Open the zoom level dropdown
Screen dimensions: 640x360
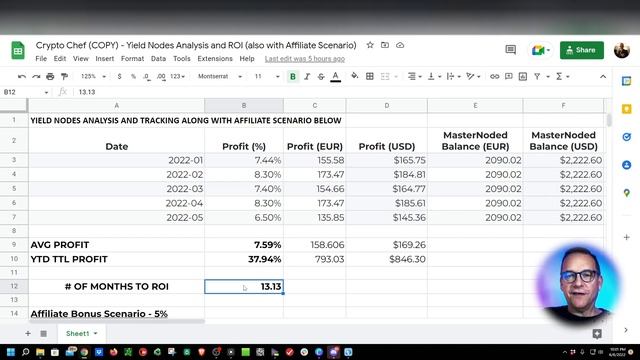(x=93, y=76)
